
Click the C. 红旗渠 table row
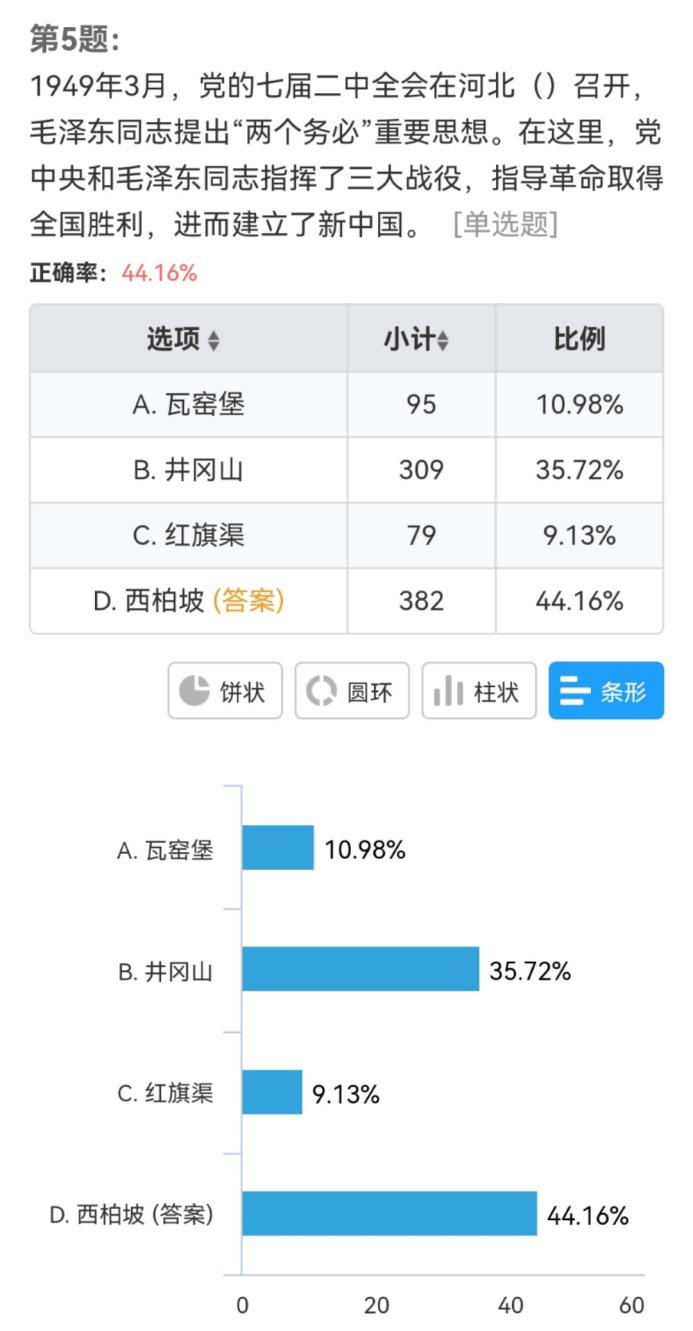tap(346, 535)
